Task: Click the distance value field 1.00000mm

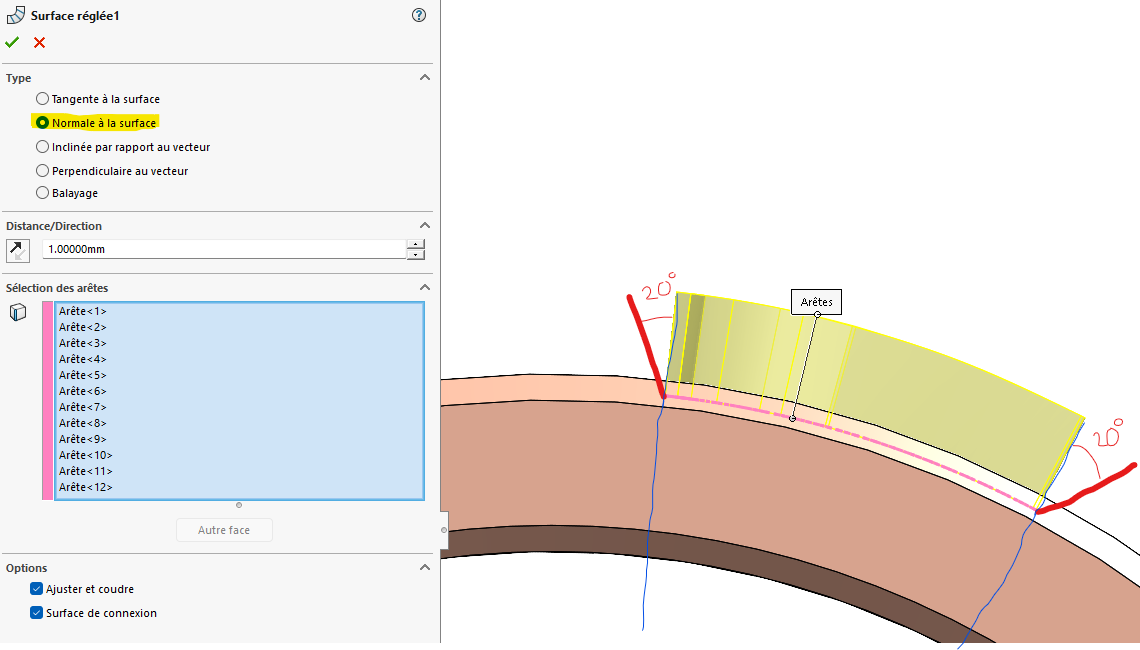Action: pyautogui.click(x=223, y=249)
